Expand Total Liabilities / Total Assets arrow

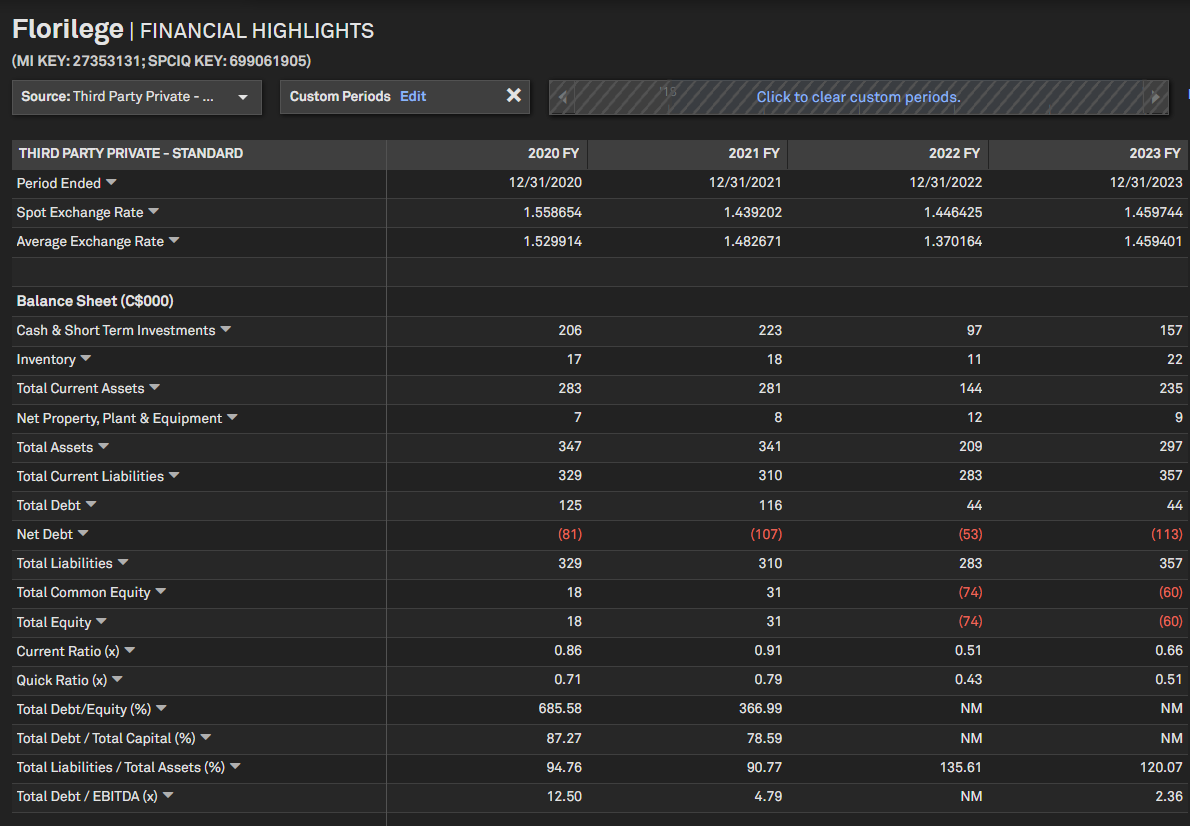tap(235, 767)
